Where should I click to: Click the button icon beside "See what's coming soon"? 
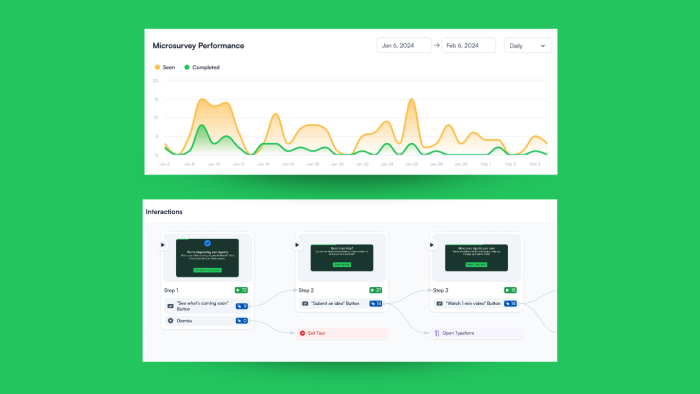coord(171,306)
